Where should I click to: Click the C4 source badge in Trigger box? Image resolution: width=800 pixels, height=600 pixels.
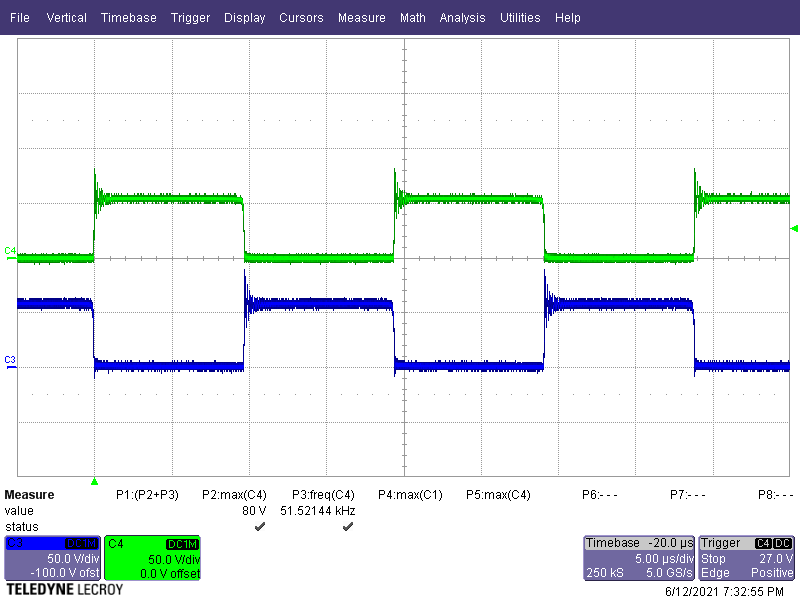(x=763, y=543)
